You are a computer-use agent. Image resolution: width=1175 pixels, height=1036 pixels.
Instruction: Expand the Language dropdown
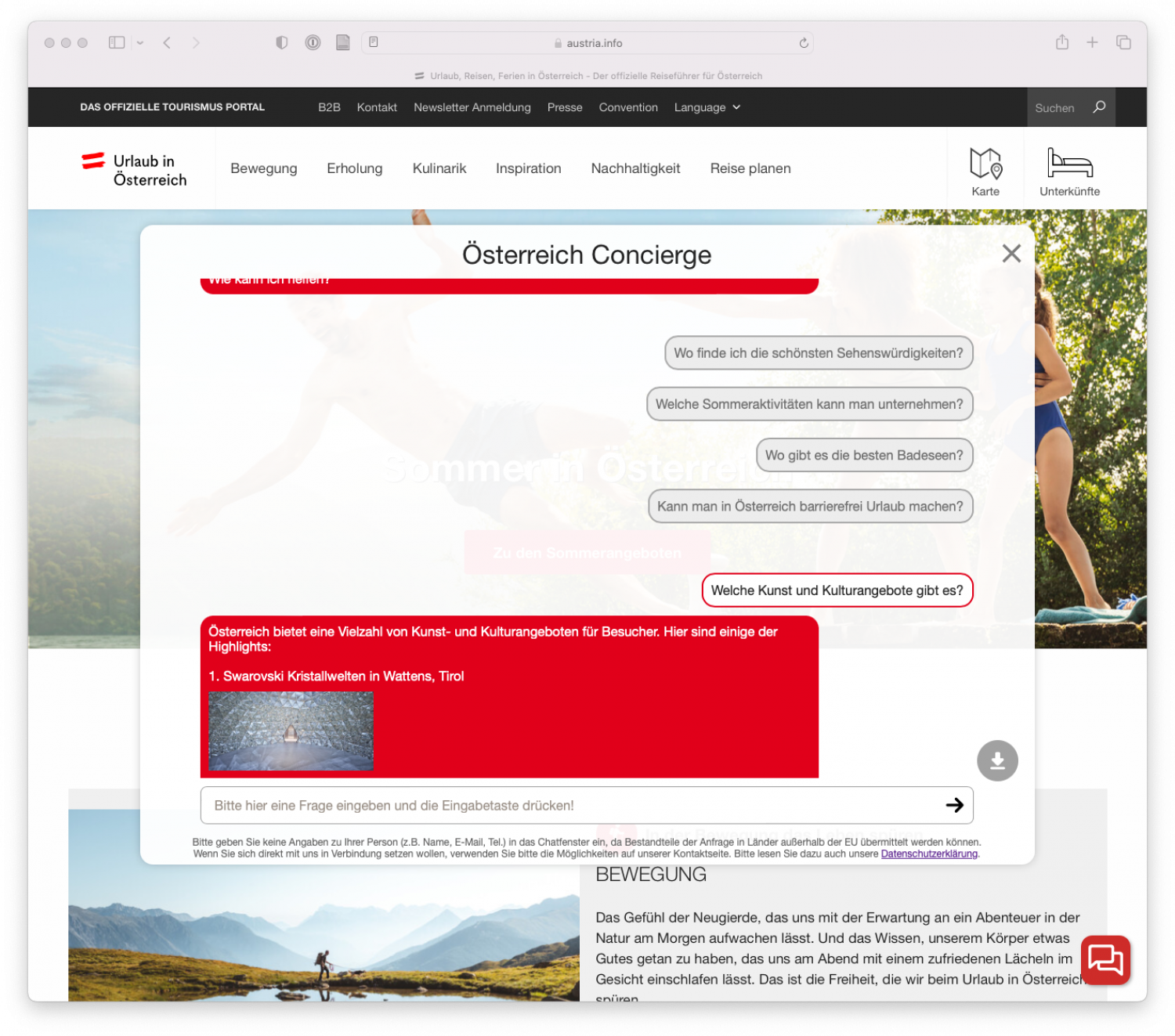pyautogui.click(x=707, y=107)
